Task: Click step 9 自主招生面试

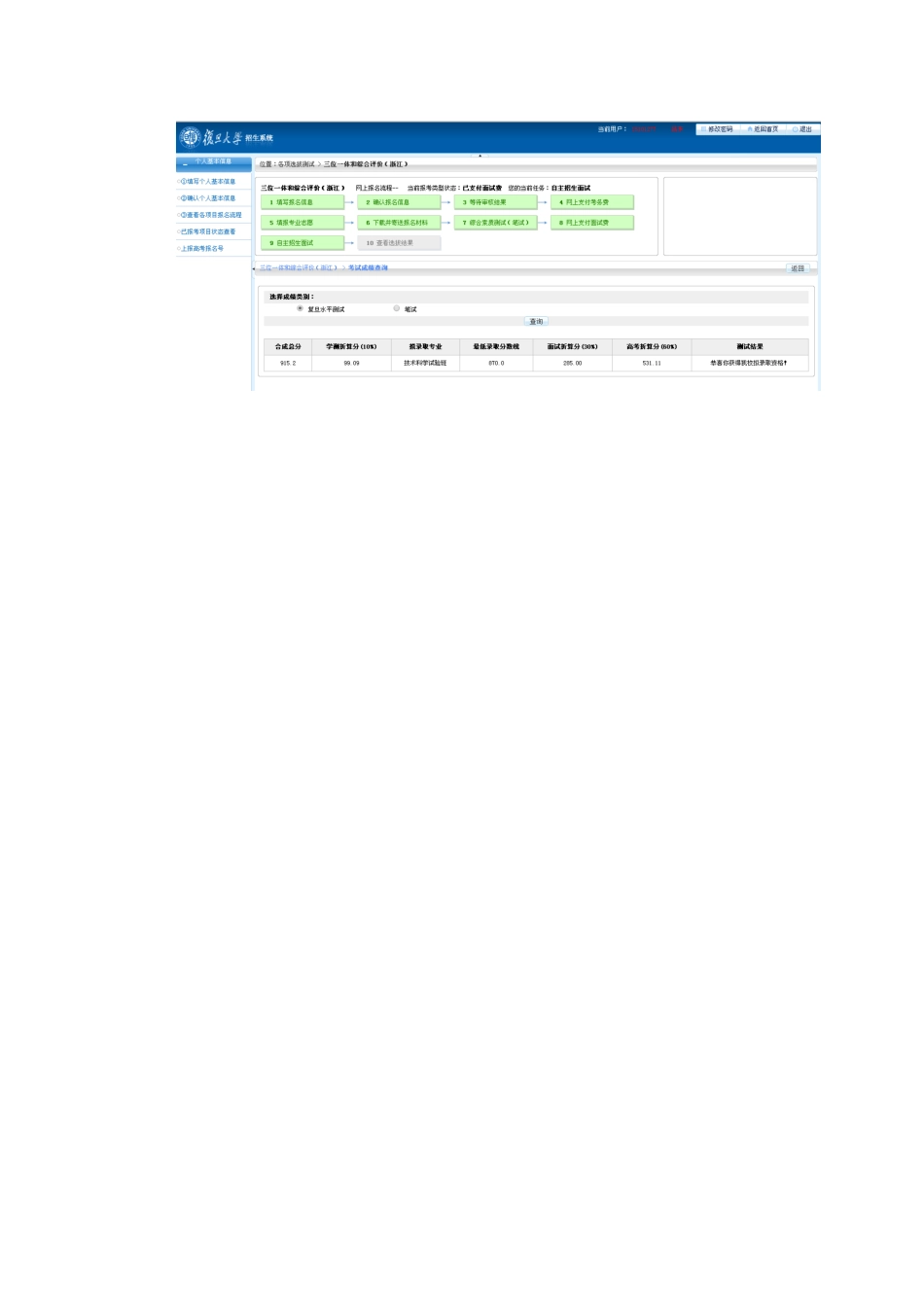Action: click(302, 243)
